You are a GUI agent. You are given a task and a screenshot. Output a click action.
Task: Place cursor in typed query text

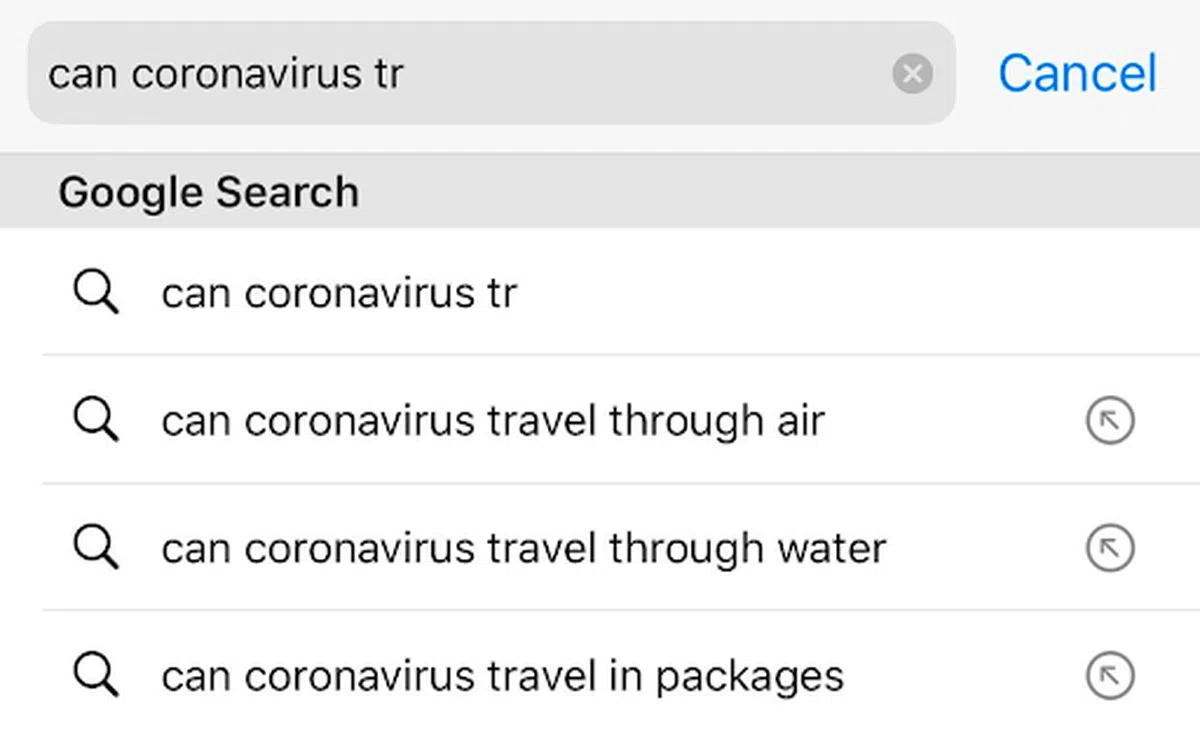click(225, 74)
